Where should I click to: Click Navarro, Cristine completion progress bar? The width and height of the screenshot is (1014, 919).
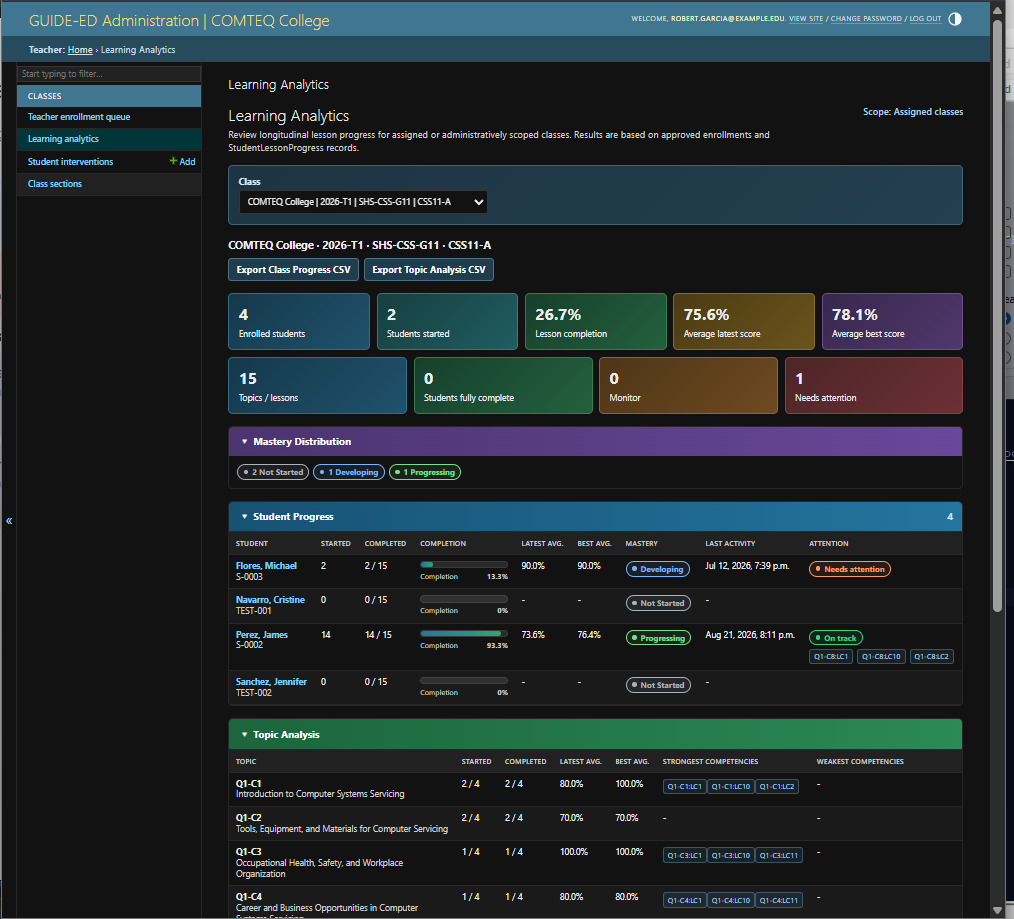click(x=464, y=599)
